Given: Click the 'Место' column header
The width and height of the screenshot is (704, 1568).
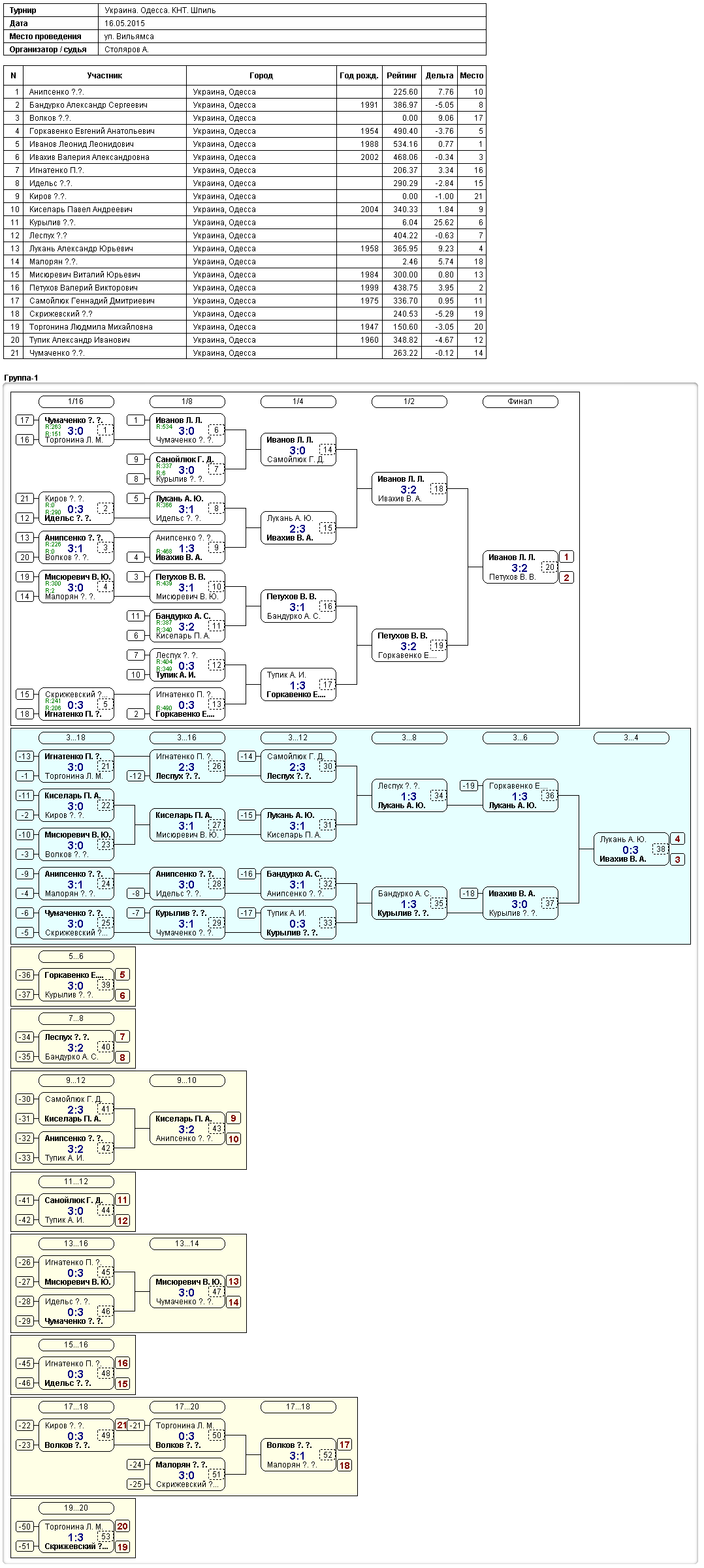Looking at the screenshot, I should pyautogui.click(x=472, y=76).
